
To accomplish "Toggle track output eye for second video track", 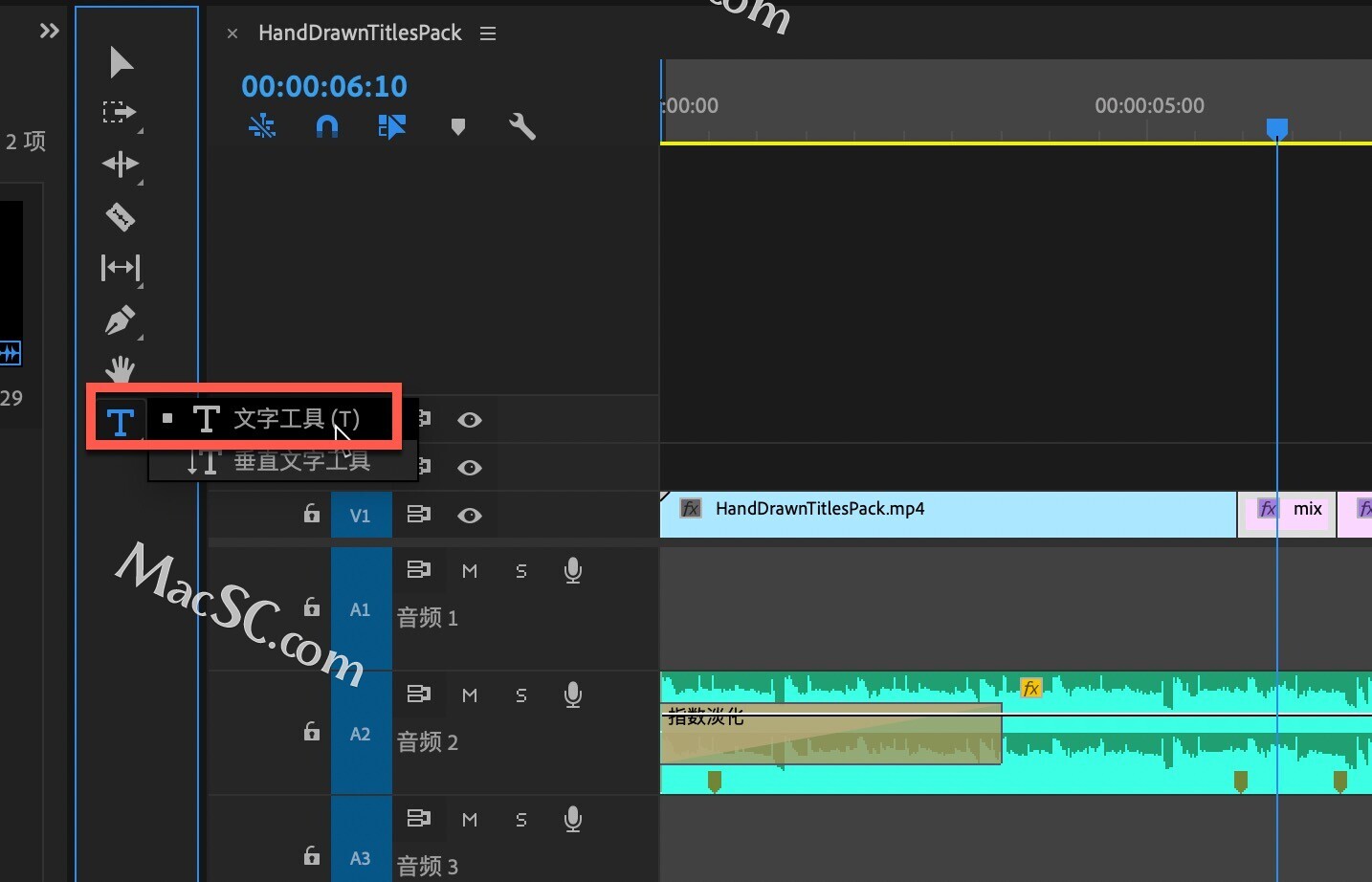I will click(x=470, y=468).
